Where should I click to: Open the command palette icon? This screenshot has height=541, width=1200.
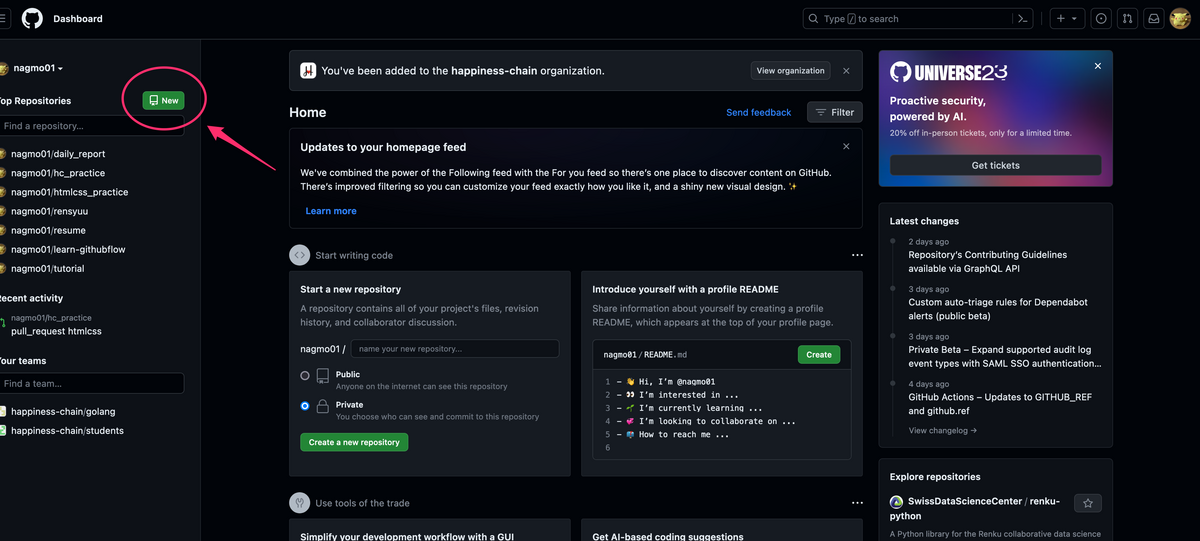click(x=1022, y=18)
